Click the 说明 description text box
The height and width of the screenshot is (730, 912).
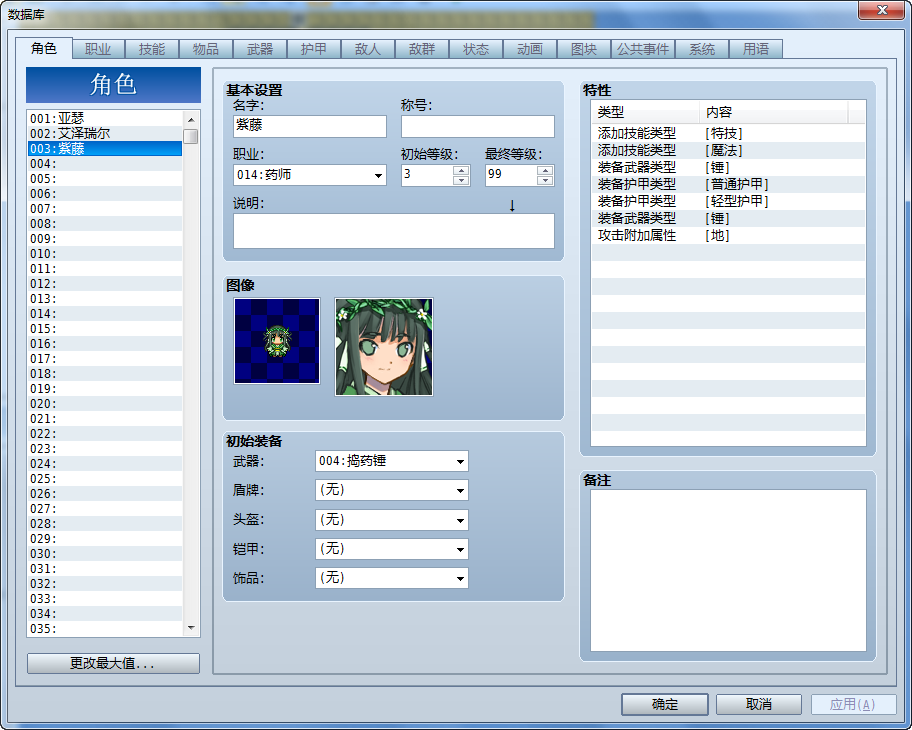(x=394, y=231)
